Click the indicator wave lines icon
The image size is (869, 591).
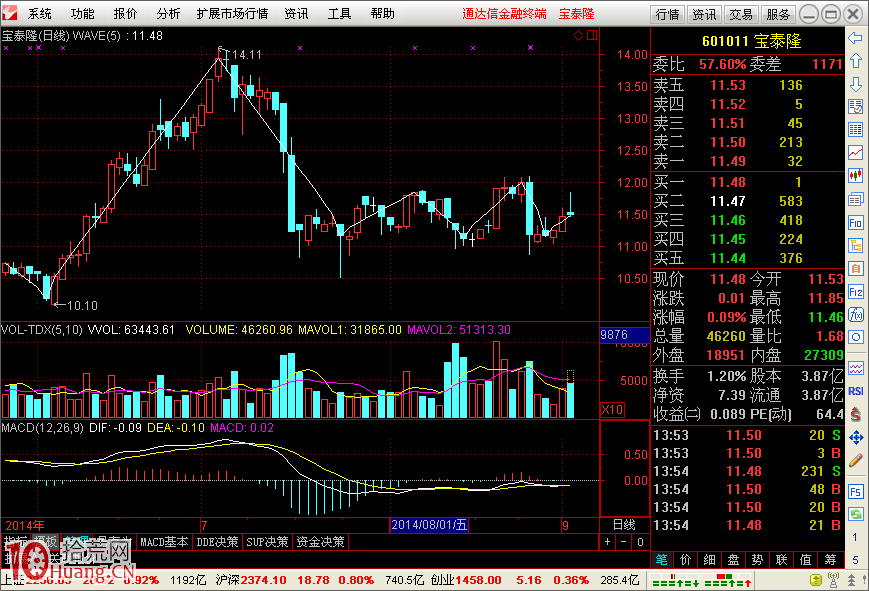pyautogui.click(x=856, y=368)
